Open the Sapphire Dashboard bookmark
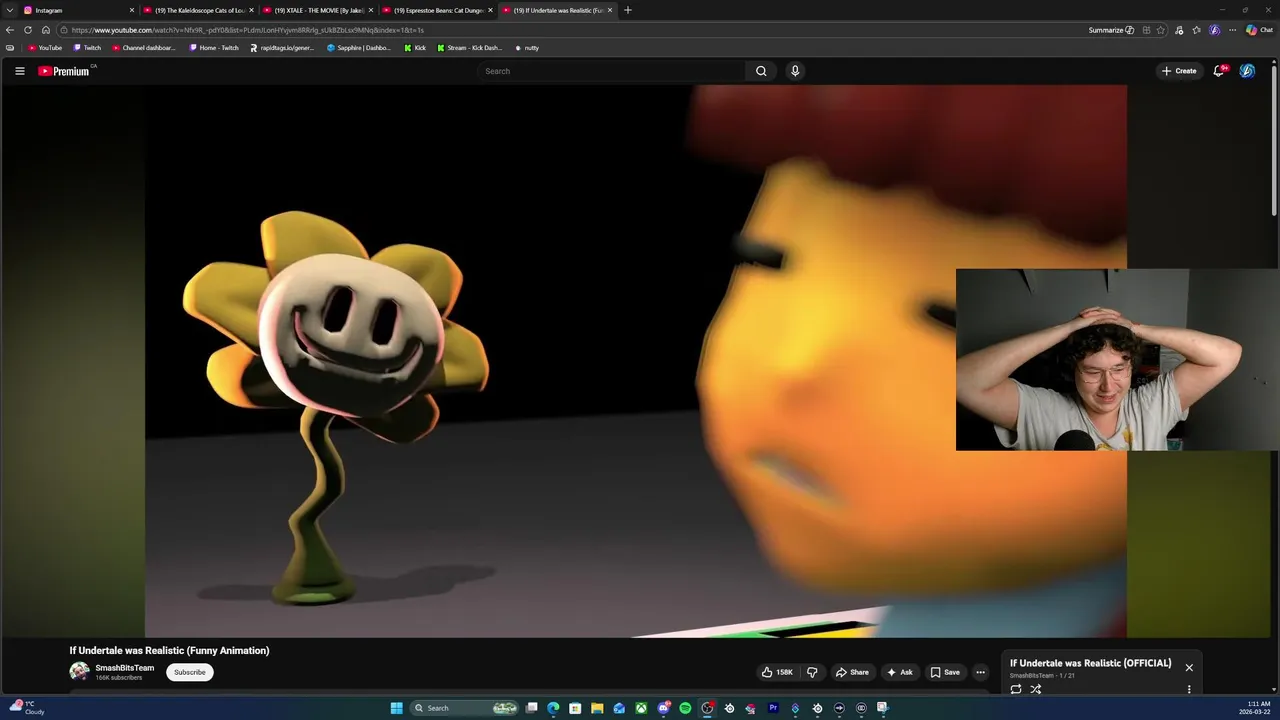The image size is (1280, 720). tap(359, 48)
